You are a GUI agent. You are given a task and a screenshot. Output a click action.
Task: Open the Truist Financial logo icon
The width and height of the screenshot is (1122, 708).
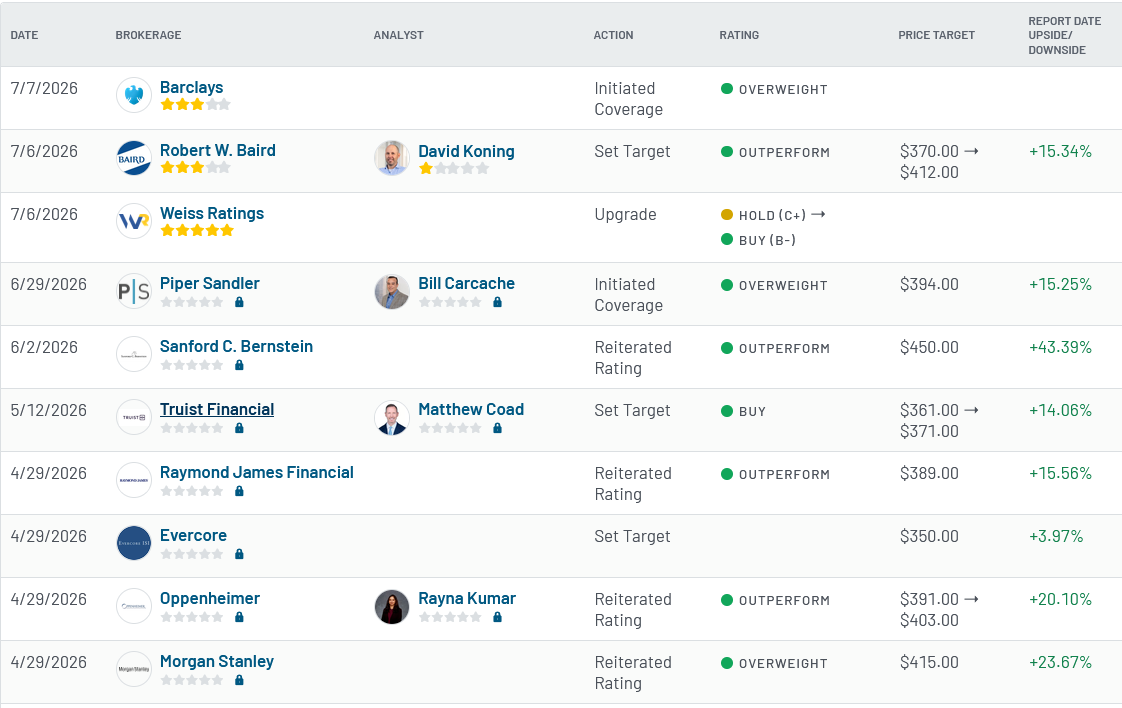pyautogui.click(x=134, y=417)
